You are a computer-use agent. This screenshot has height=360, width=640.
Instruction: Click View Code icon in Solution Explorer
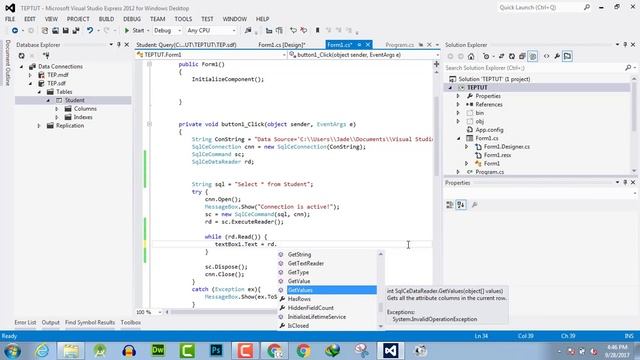tap(547, 56)
